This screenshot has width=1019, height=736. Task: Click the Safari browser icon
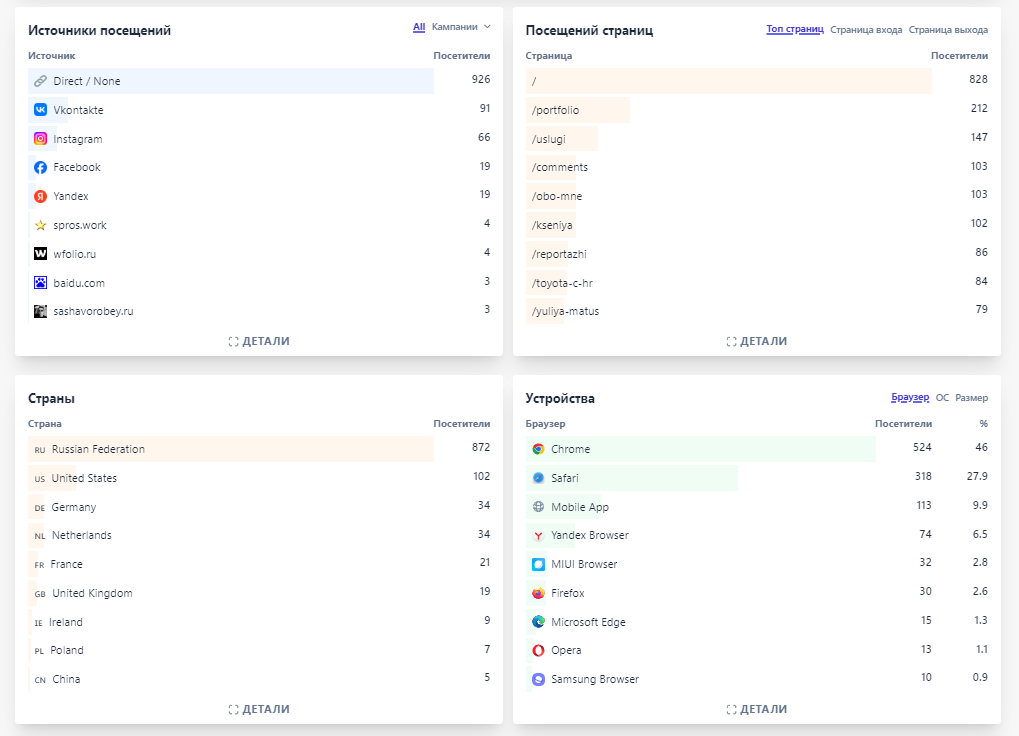point(538,479)
